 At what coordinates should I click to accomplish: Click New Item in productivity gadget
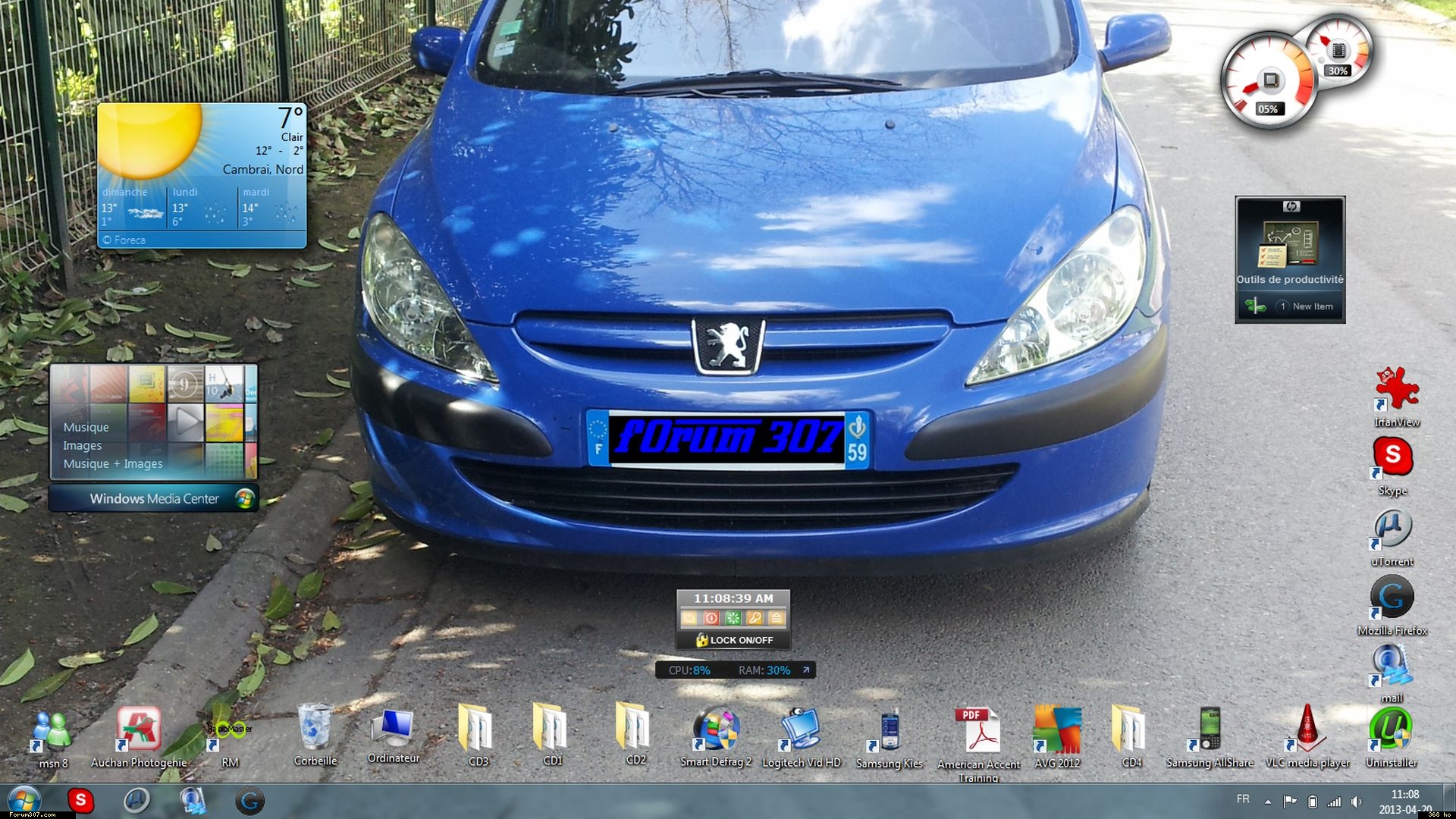point(1312,306)
